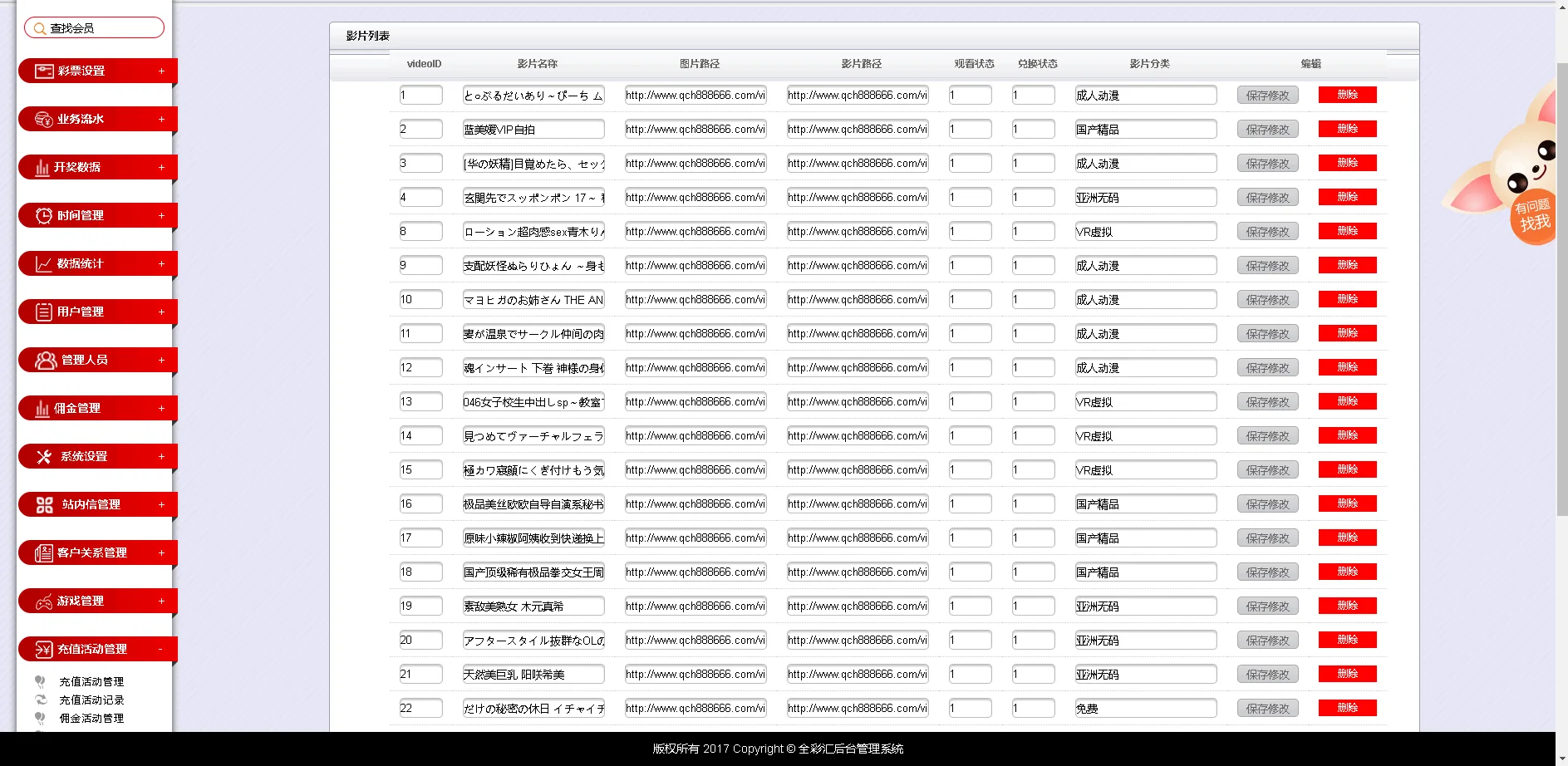The height and width of the screenshot is (766, 1568).
Task: Click the 开奖数据 bar chart icon
Action: pyautogui.click(x=42, y=168)
